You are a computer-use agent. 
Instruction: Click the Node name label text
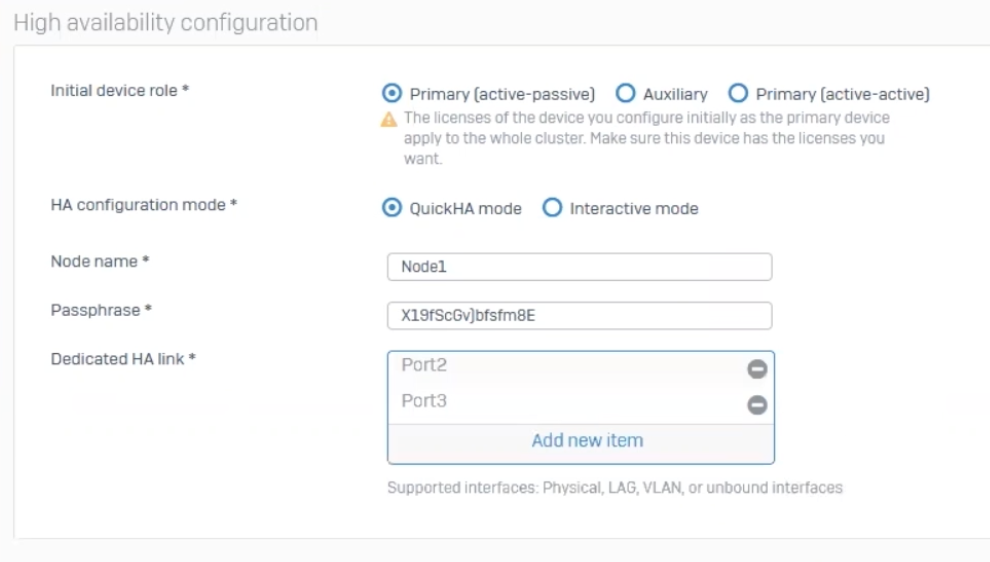pos(99,261)
